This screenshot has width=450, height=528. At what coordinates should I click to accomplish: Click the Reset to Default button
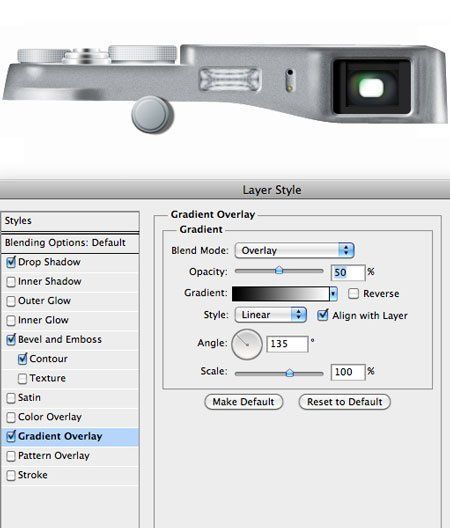(x=345, y=402)
